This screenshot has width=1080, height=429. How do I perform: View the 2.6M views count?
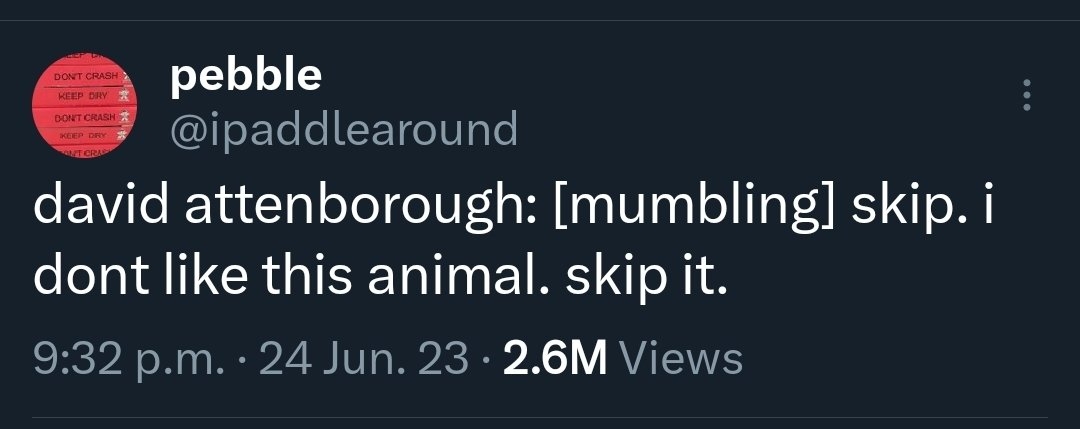pyautogui.click(x=555, y=359)
